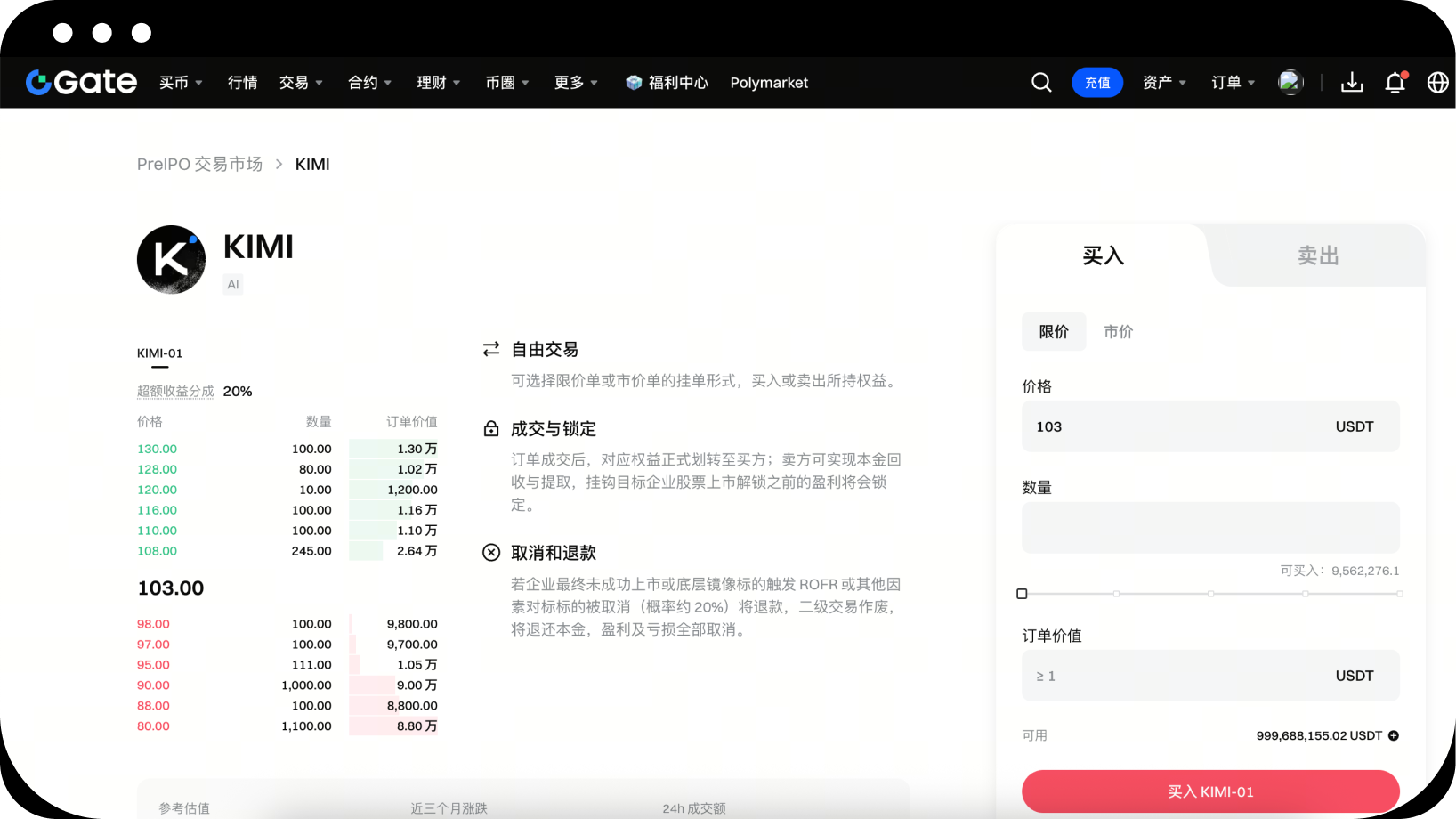
Task: Open the notifications bell
Action: tap(1395, 82)
